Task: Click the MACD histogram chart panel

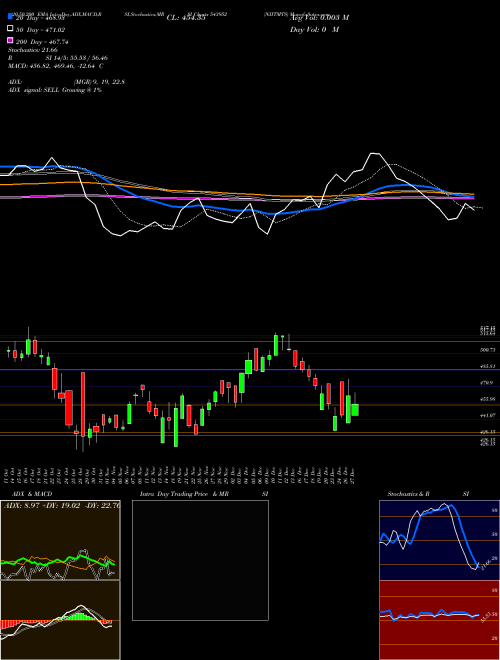Action: 60,620
